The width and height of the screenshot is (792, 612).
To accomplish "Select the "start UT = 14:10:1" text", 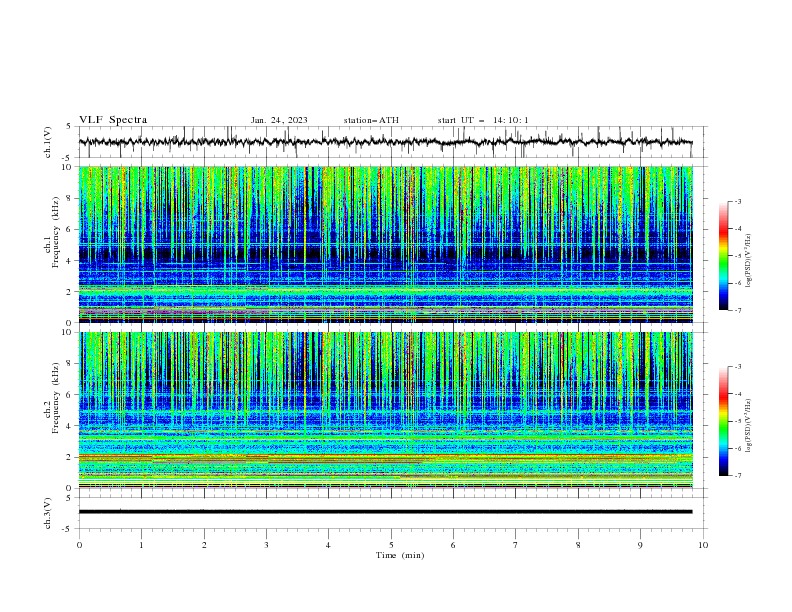I will (x=483, y=120).
